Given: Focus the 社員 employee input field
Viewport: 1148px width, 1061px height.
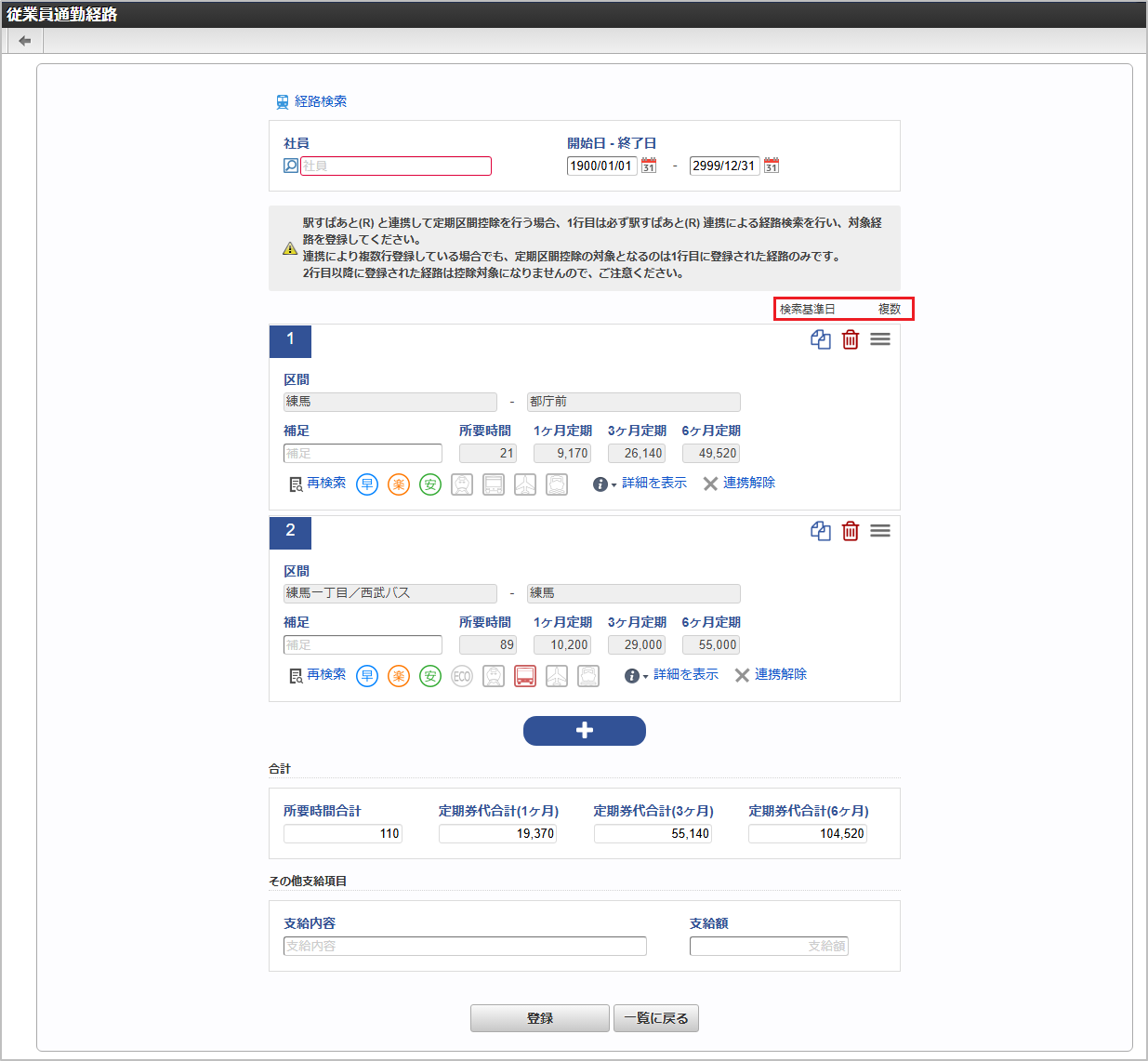Looking at the screenshot, I should 396,166.
